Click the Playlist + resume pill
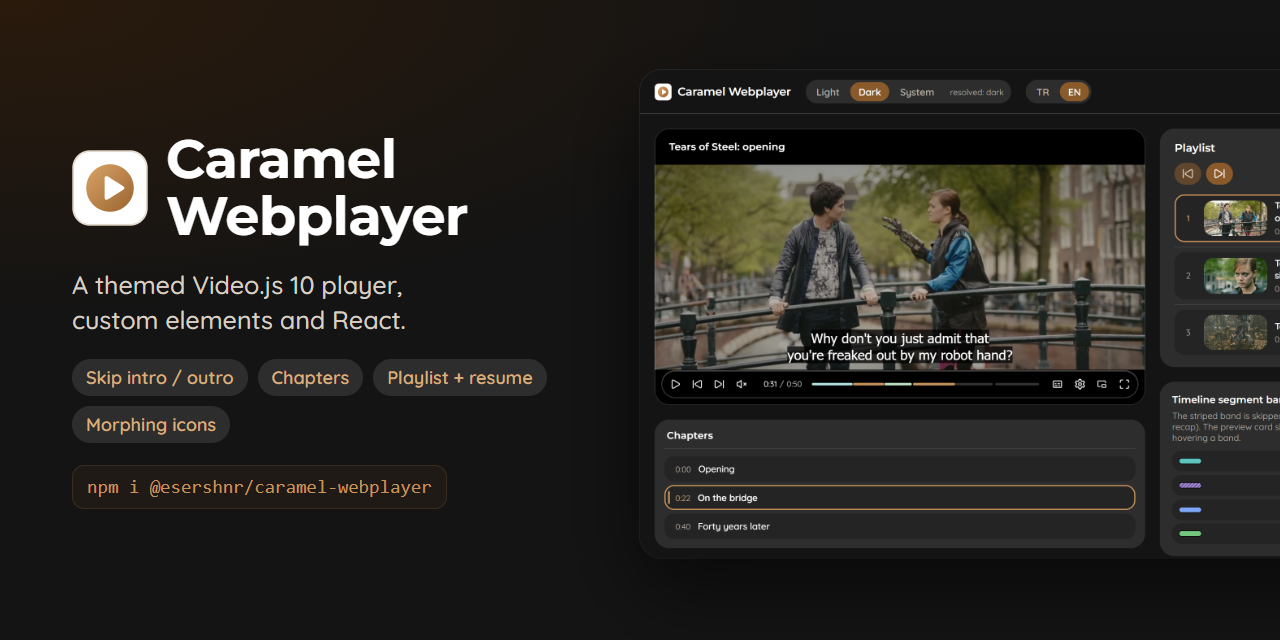 tap(460, 378)
